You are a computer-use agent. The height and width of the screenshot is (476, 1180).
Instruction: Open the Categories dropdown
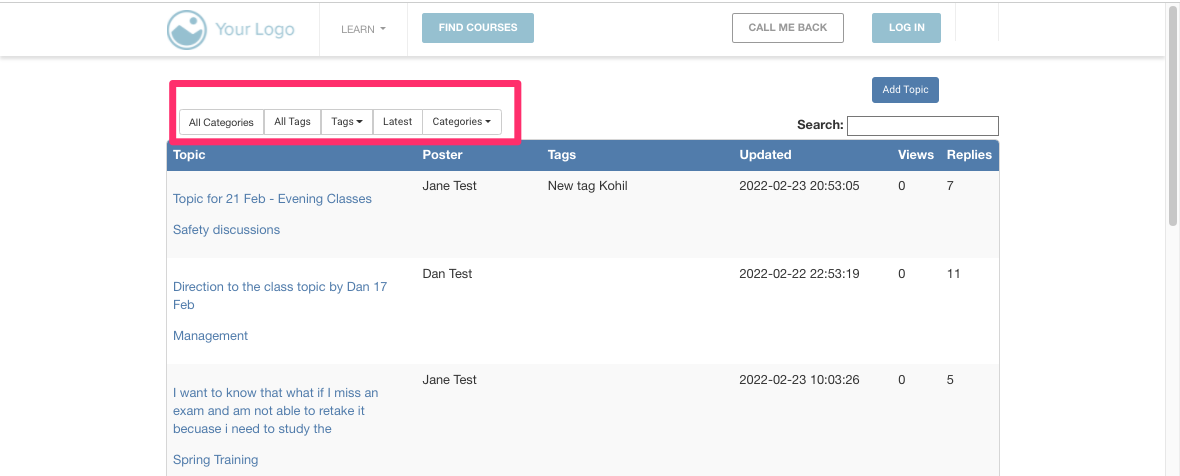coord(461,122)
